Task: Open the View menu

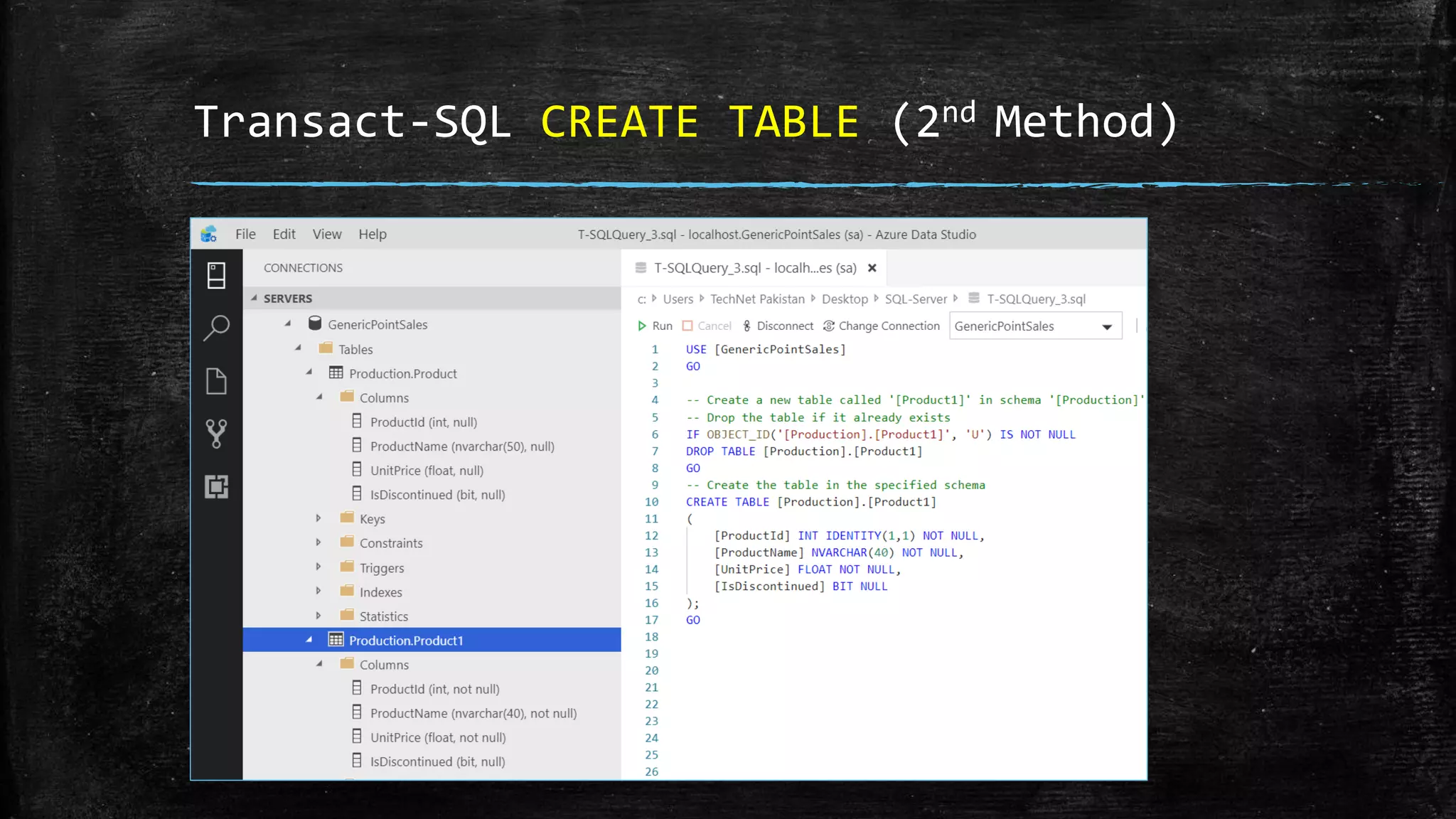Action: (x=327, y=234)
